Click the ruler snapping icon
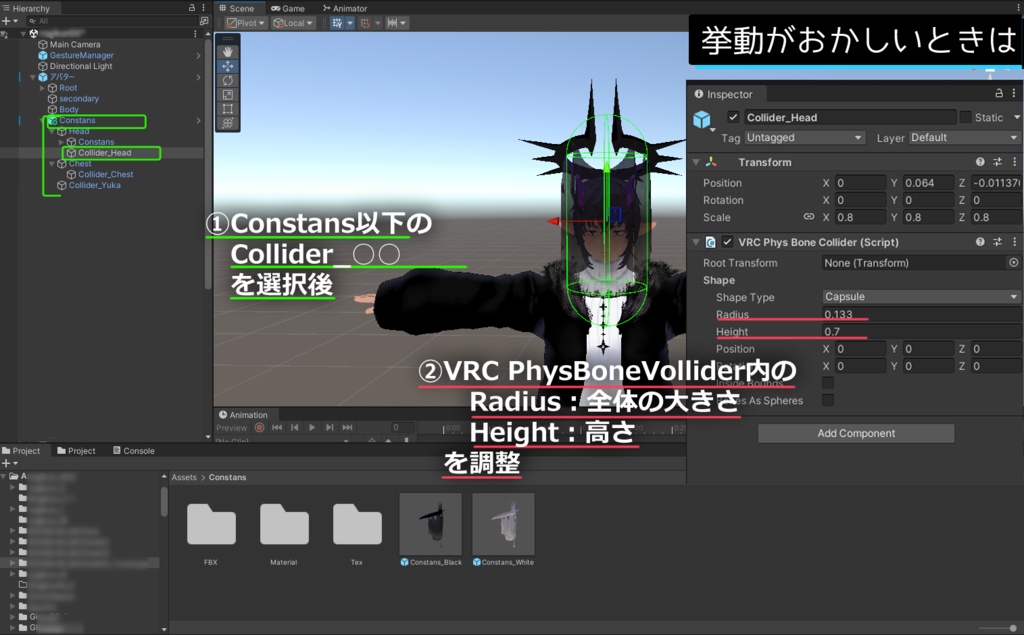 pos(392,23)
